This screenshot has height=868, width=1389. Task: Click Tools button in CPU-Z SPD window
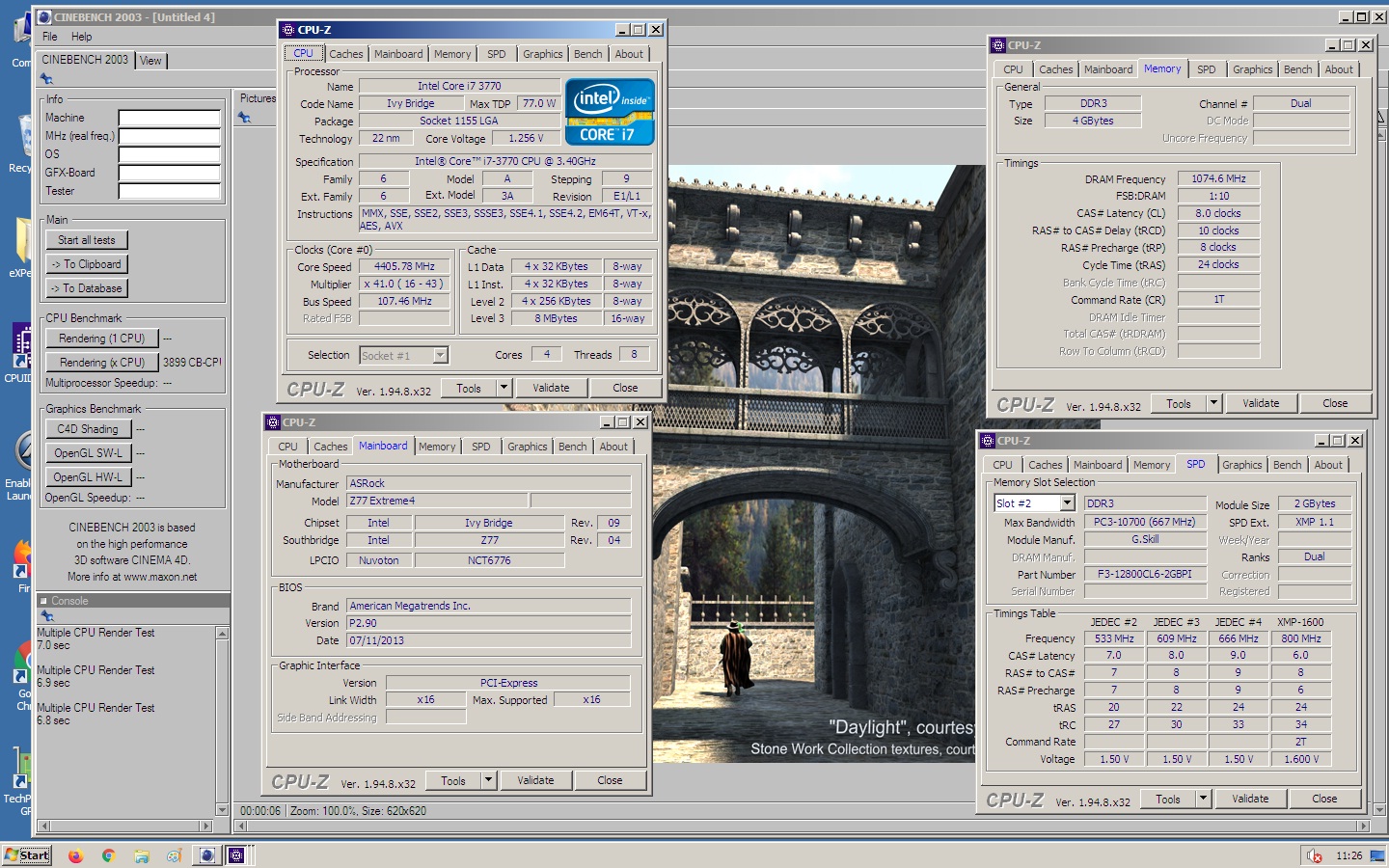1168,799
